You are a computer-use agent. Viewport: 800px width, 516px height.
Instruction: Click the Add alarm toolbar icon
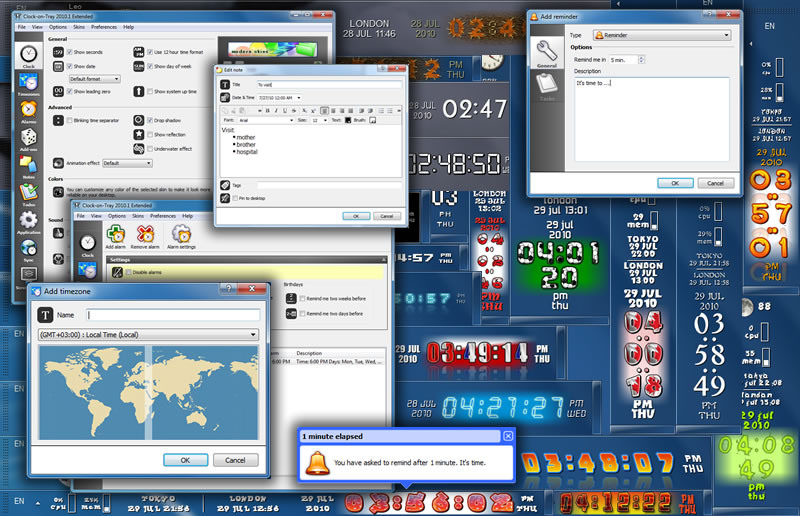coord(115,233)
